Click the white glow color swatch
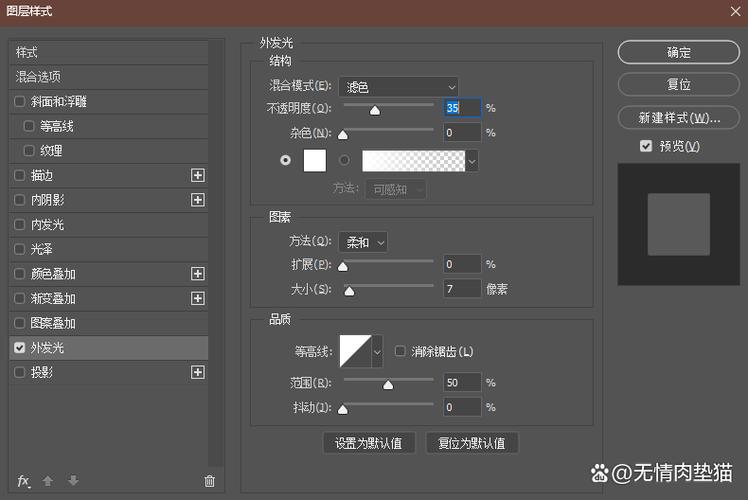This screenshot has height=500, width=748. [315, 160]
